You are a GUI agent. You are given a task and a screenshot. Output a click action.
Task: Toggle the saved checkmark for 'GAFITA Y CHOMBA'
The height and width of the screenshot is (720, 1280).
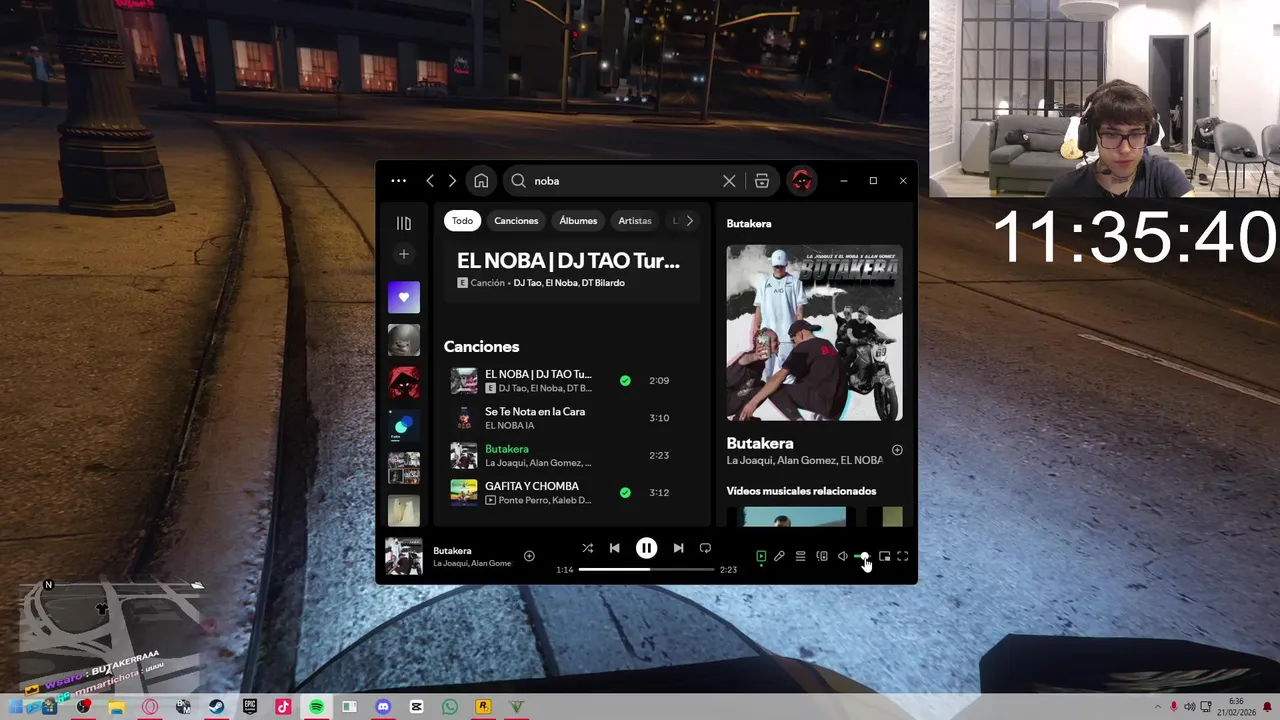coord(625,492)
